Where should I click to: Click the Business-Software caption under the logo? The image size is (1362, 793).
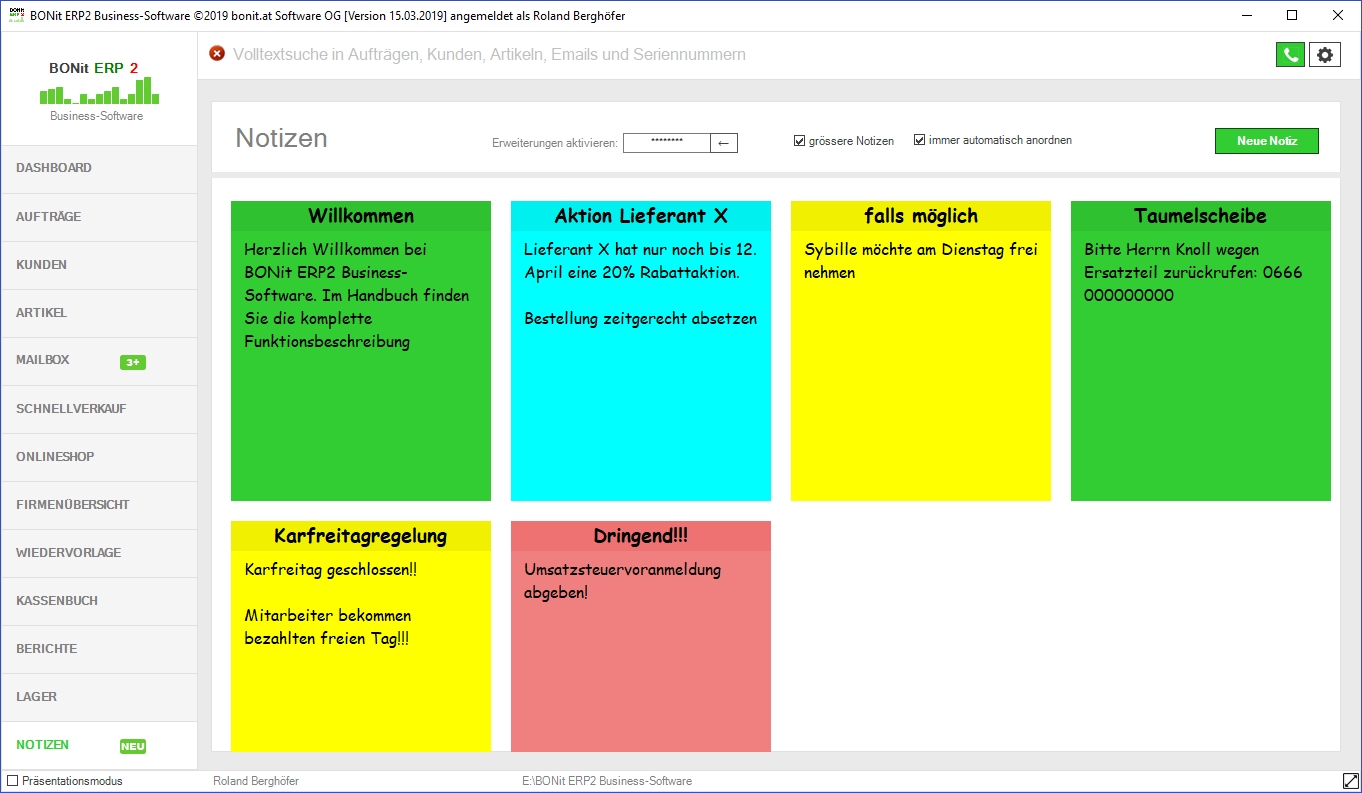tap(97, 116)
